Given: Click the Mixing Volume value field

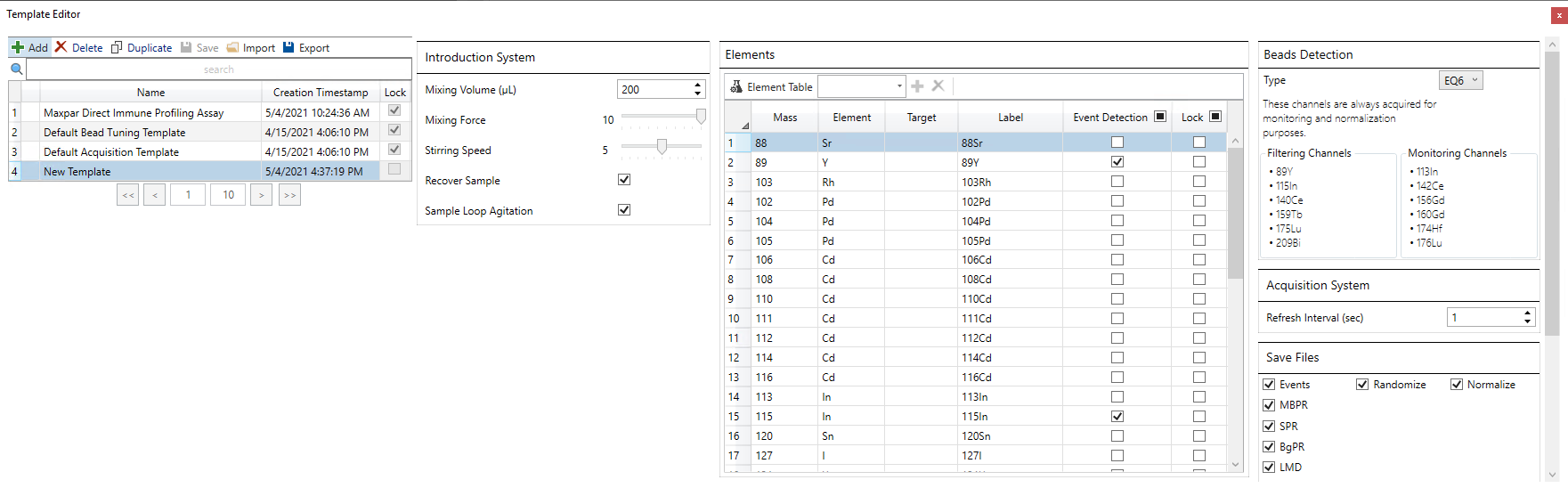Looking at the screenshot, I should (654, 90).
